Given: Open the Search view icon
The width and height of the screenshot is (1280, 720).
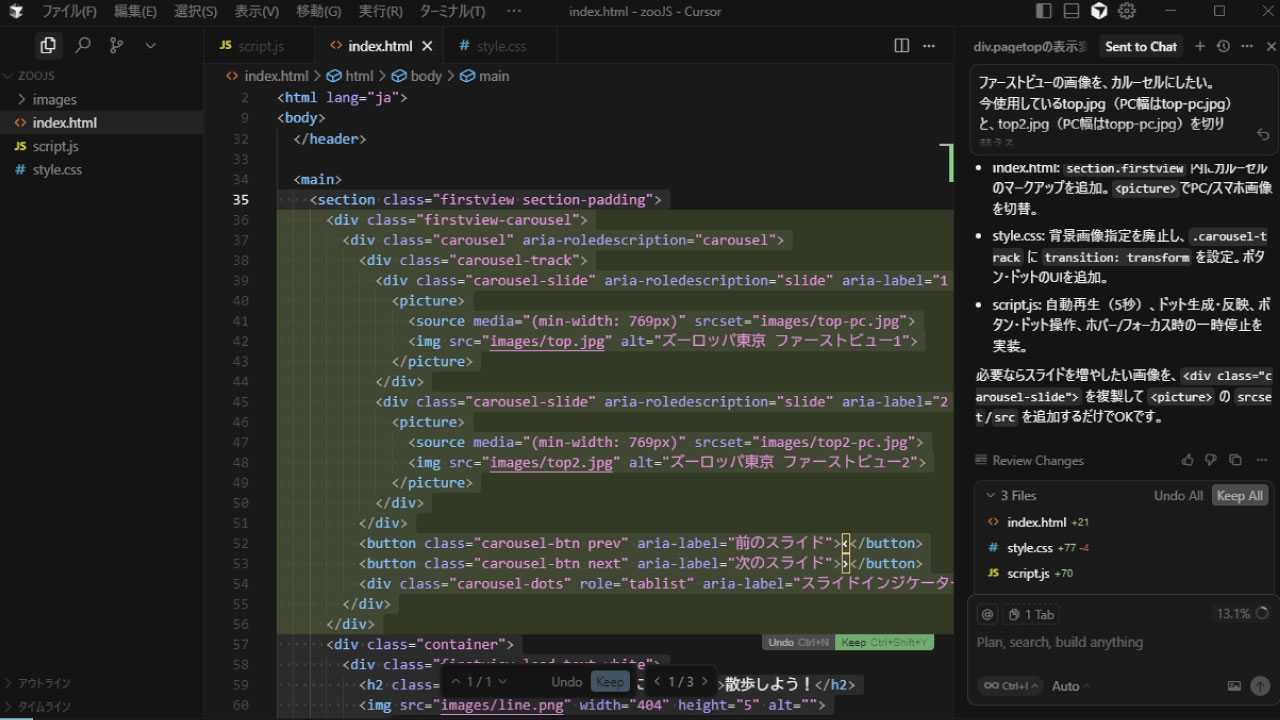Looking at the screenshot, I should 83,45.
